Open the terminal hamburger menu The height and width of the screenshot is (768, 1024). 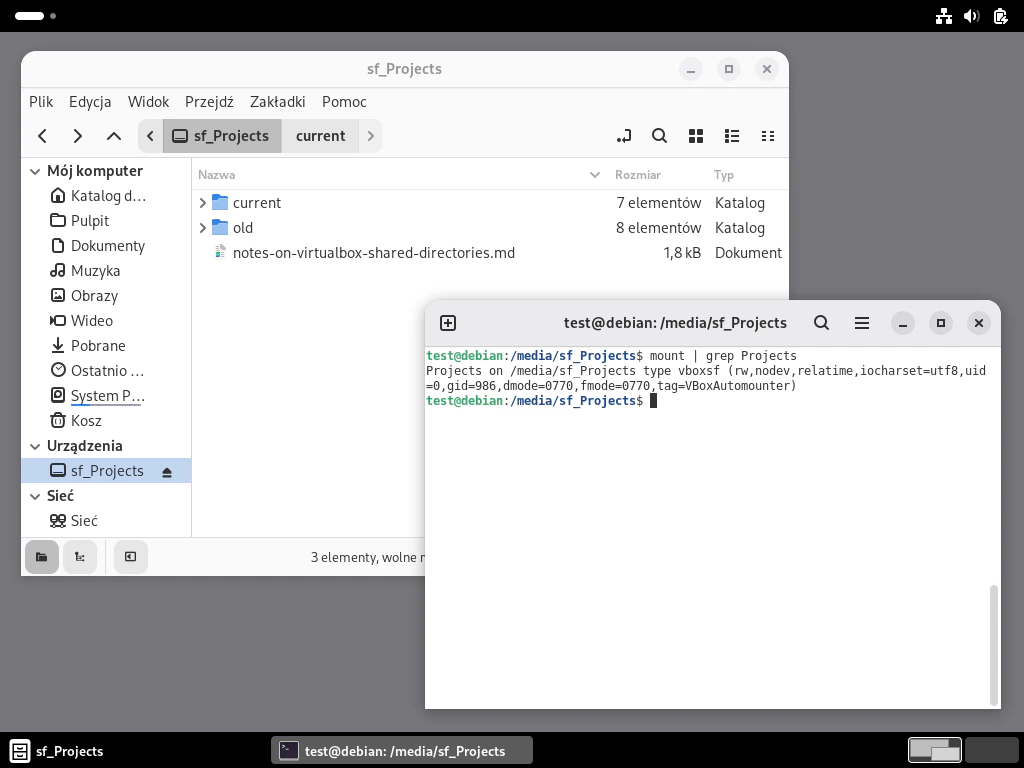(x=861, y=322)
